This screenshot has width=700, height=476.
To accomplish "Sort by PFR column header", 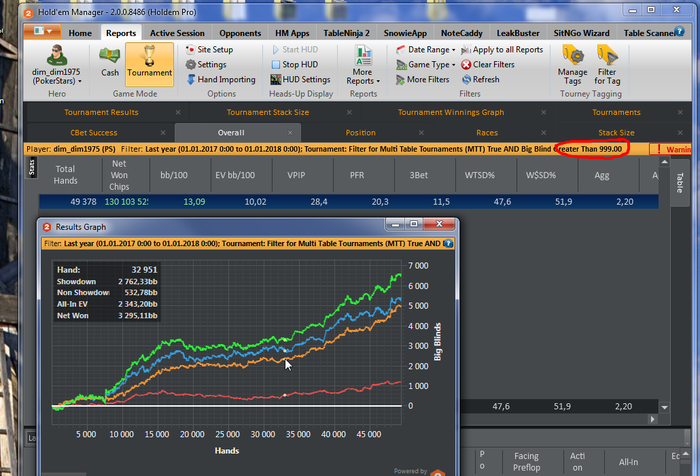I will (357, 175).
